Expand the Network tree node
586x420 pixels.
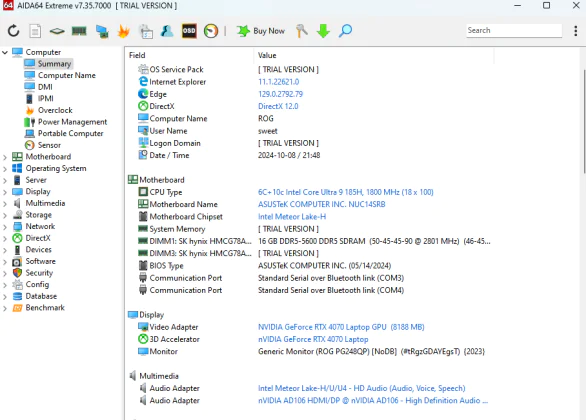pyautogui.click(x=5, y=226)
